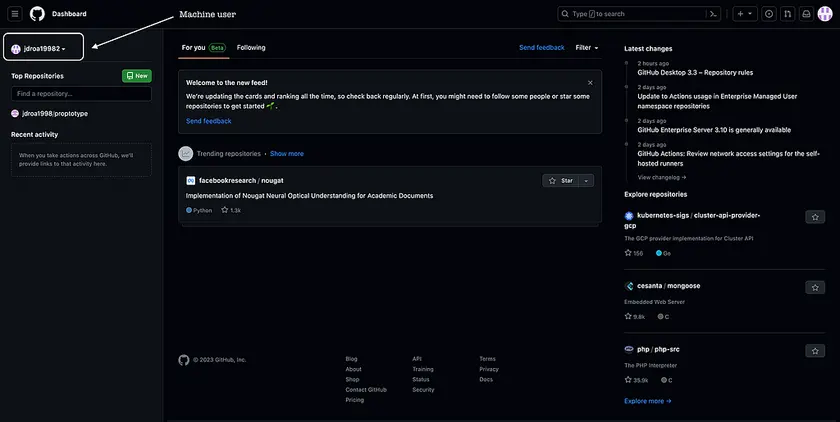This screenshot has width=840, height=422.
Task: Open the Terms footer link
Action: click(x=488, y=359)
